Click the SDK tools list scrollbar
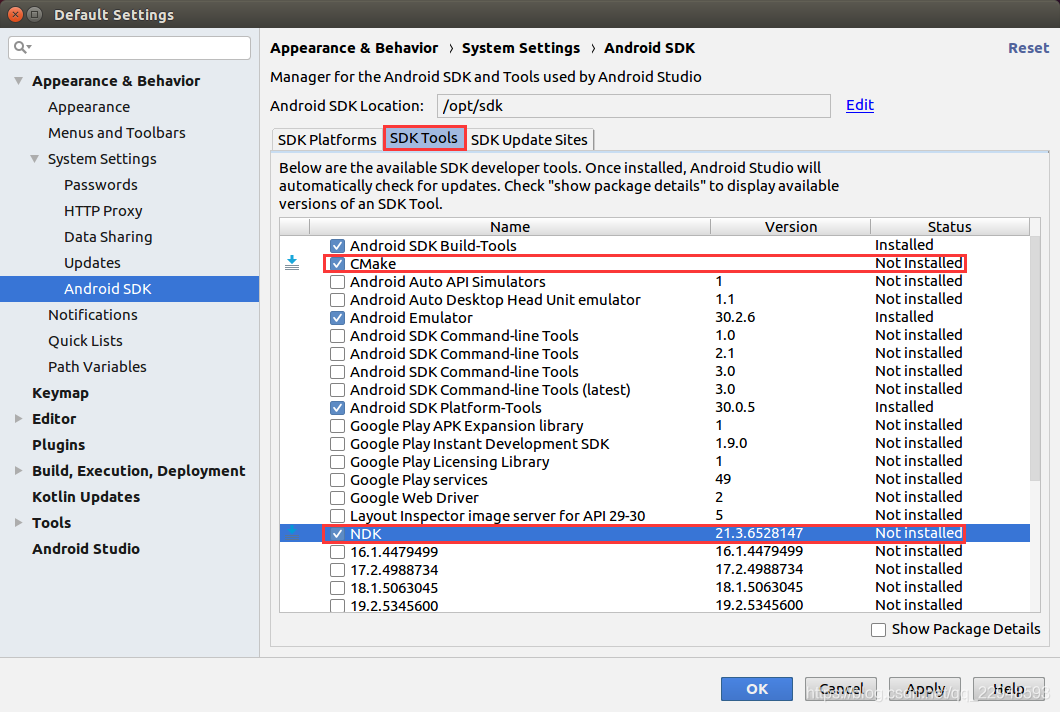Viewport: 1060px width, 712px height. 1035,358
